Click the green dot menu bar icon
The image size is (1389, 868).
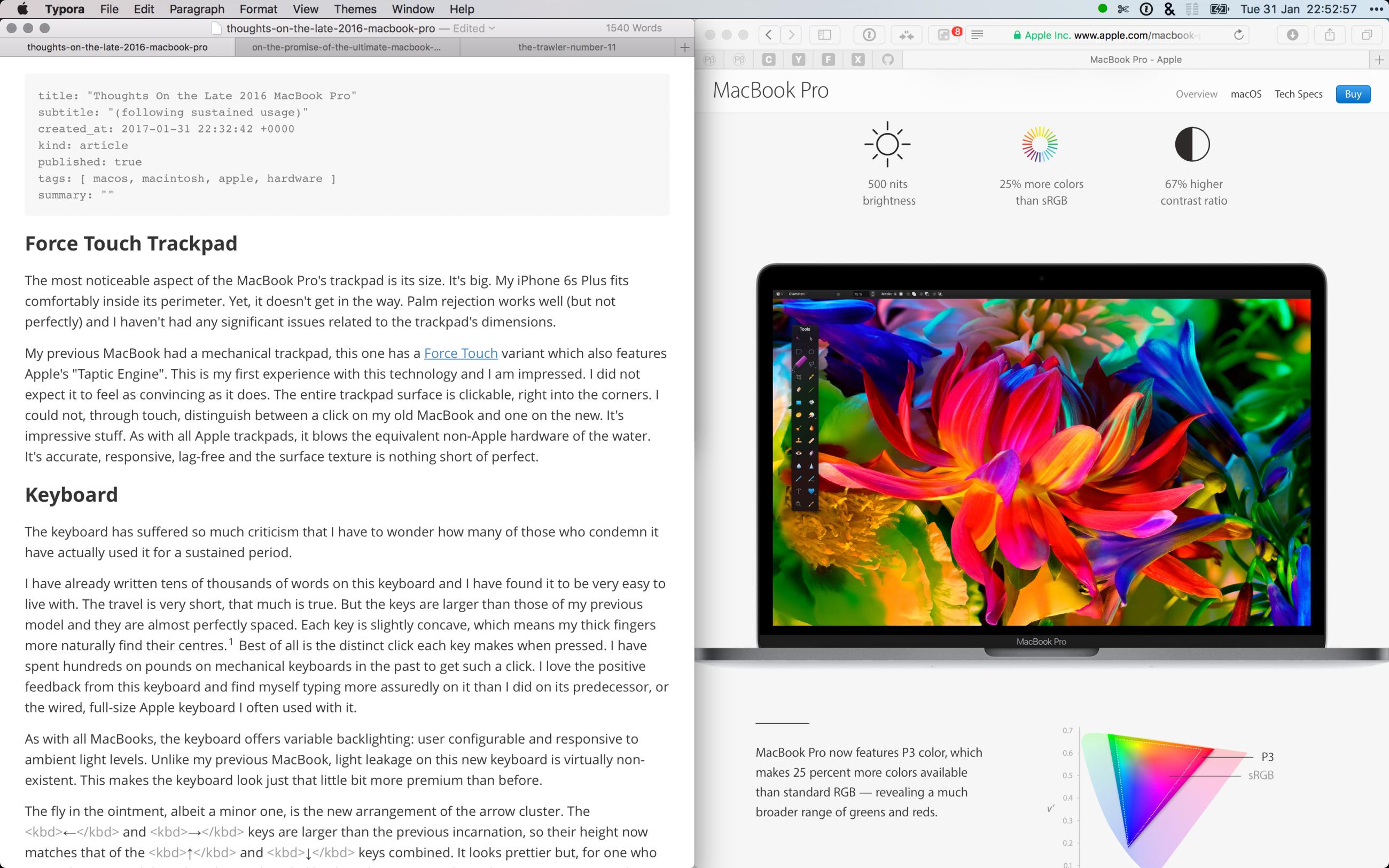point(1102,9)
